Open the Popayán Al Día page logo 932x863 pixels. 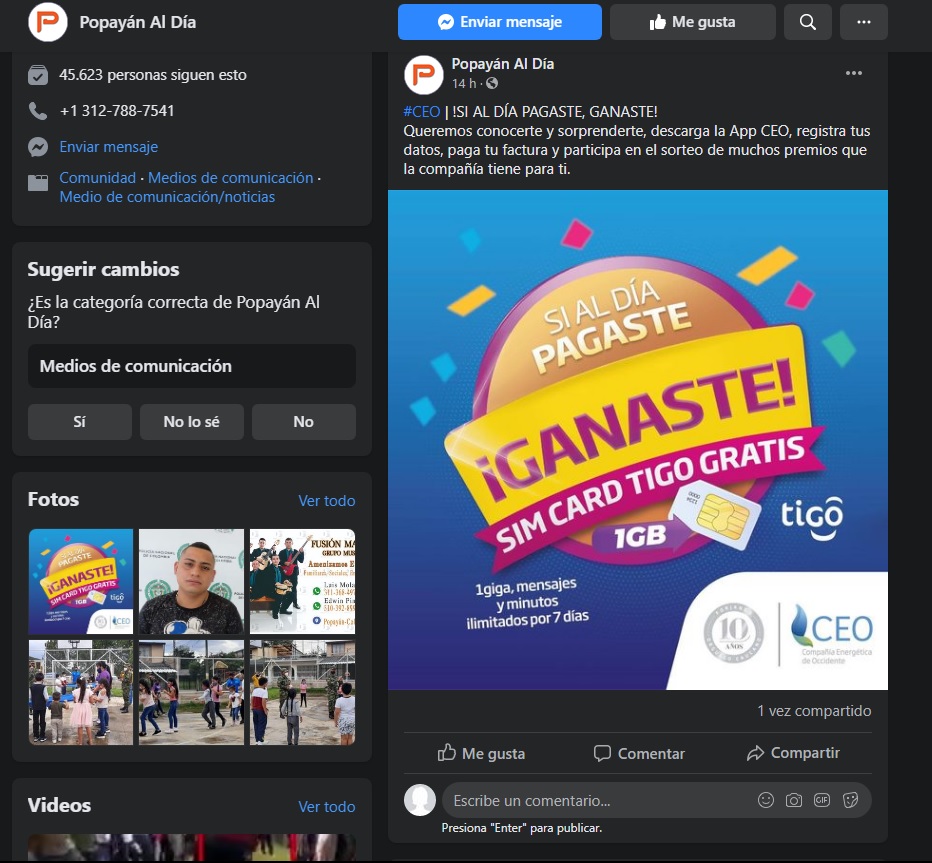pyautogui.click(x=48, y=22)
